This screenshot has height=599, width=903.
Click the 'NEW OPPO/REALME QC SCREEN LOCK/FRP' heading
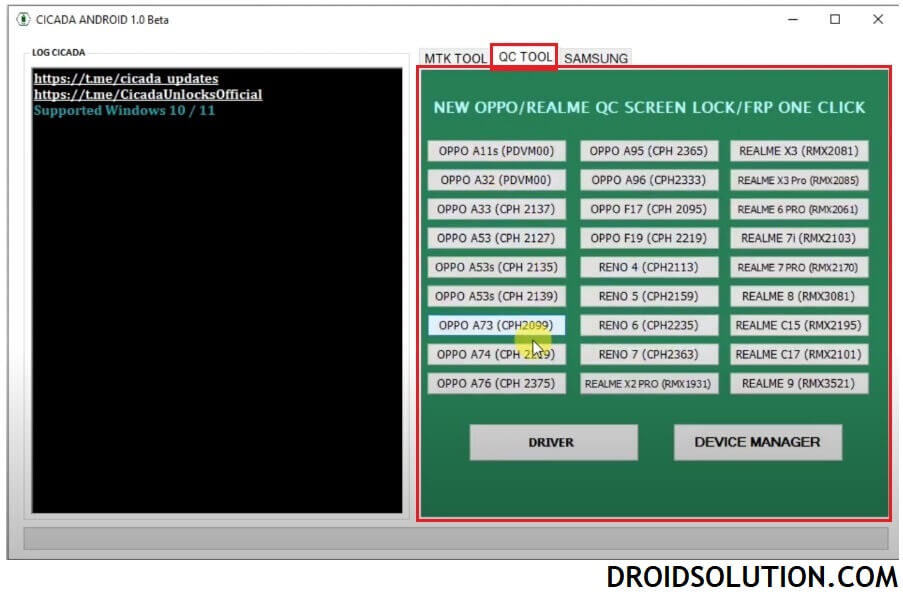click(649, 108)
